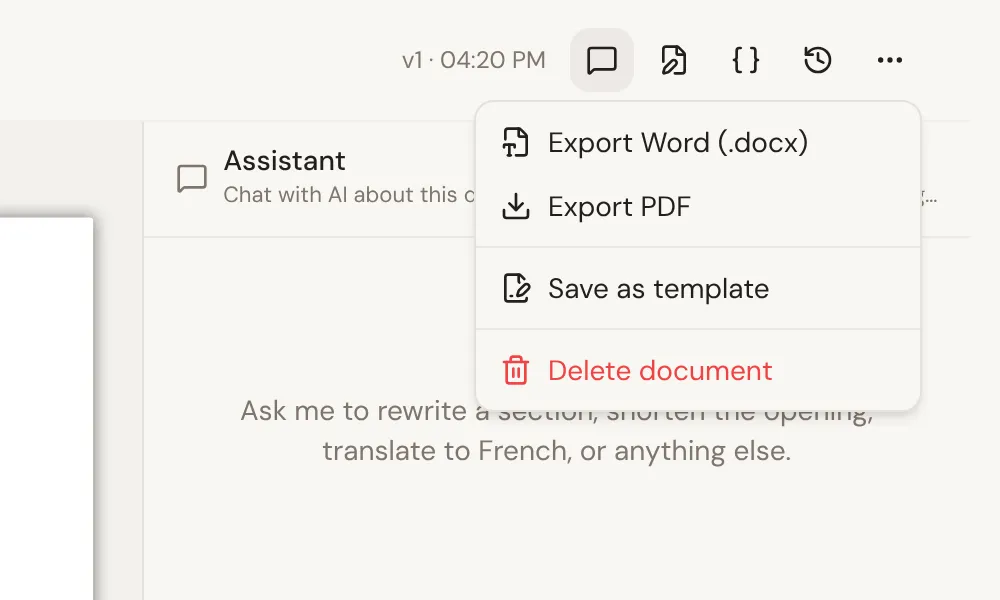Click the PDF download arrow icon
Screen dimensions: 1000x600
click(x=515, y=207)
